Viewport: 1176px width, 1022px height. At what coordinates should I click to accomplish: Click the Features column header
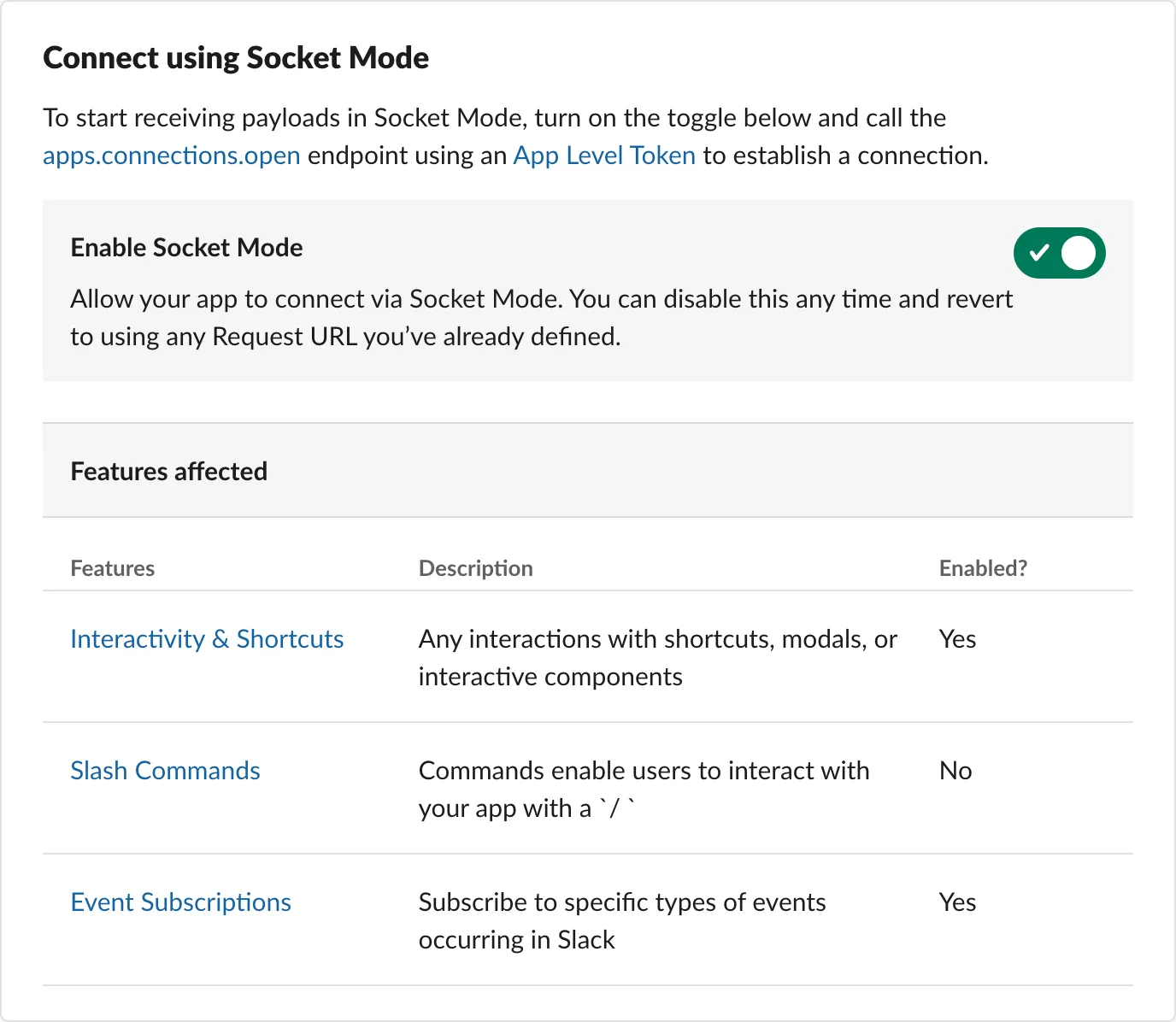coord(112,567)
